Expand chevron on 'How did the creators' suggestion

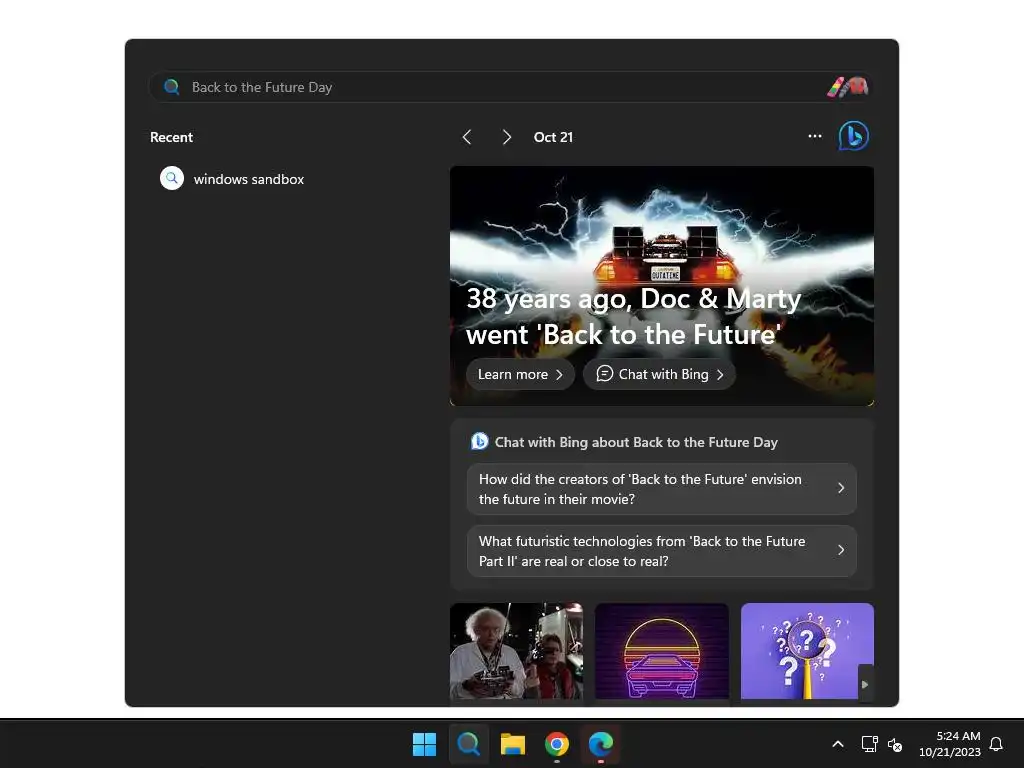coord(841,488)
